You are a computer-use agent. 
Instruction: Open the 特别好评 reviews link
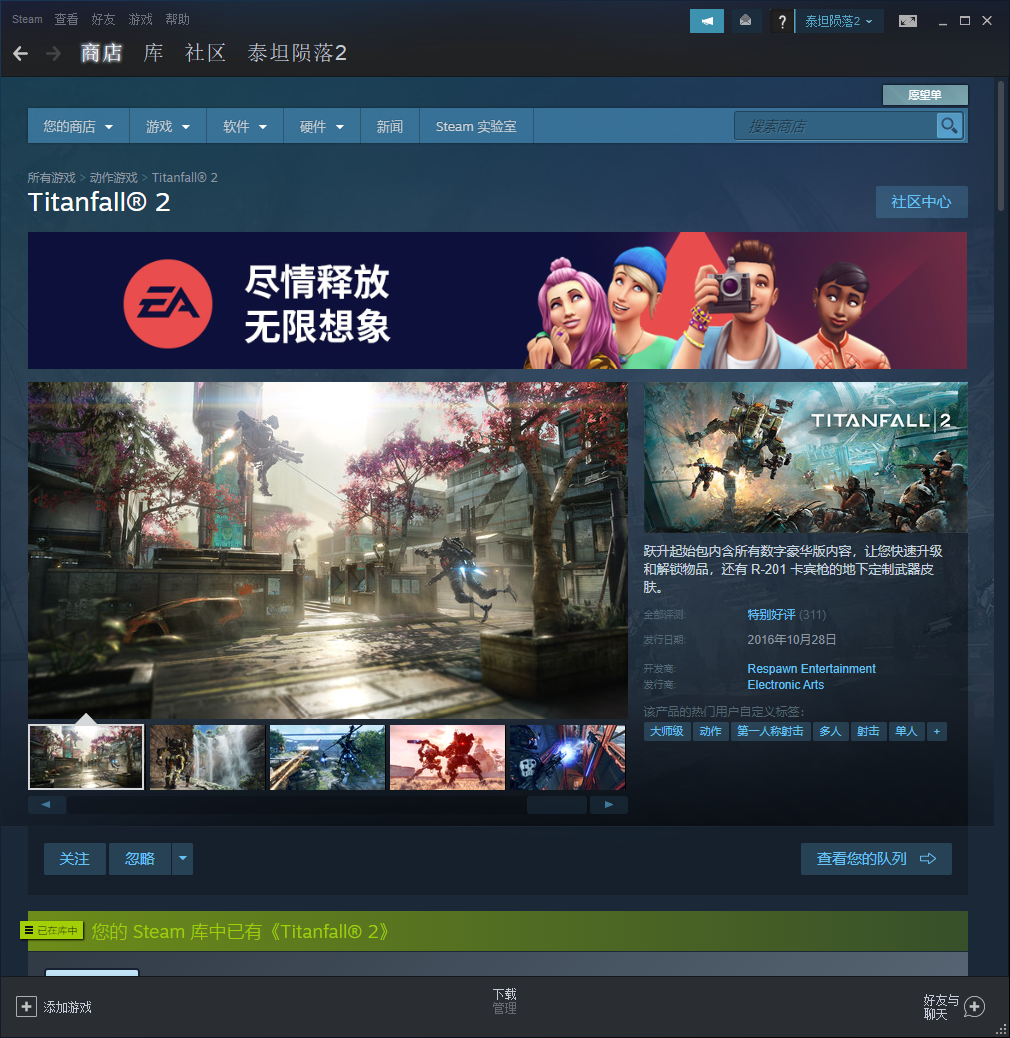[x=771, y=614]
